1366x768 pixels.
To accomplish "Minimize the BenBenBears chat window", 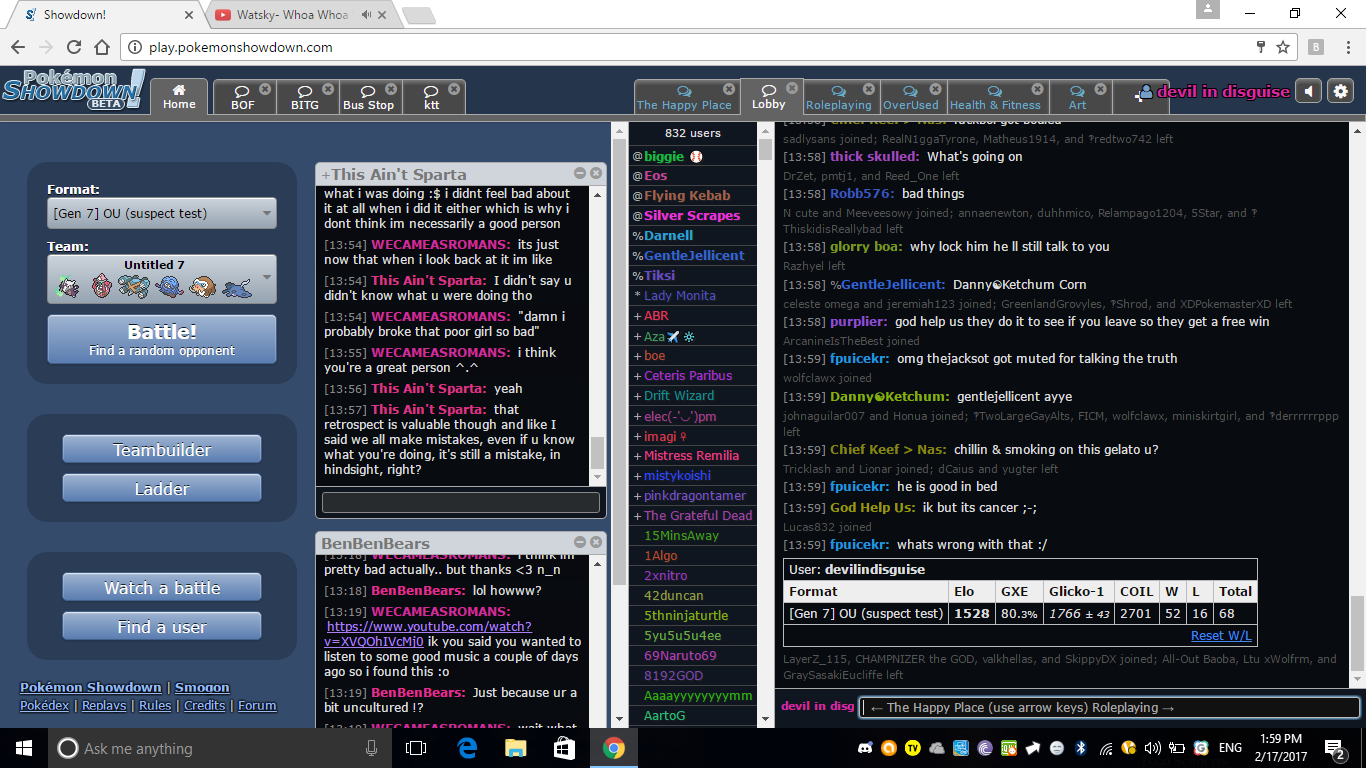I will (580, 541).
